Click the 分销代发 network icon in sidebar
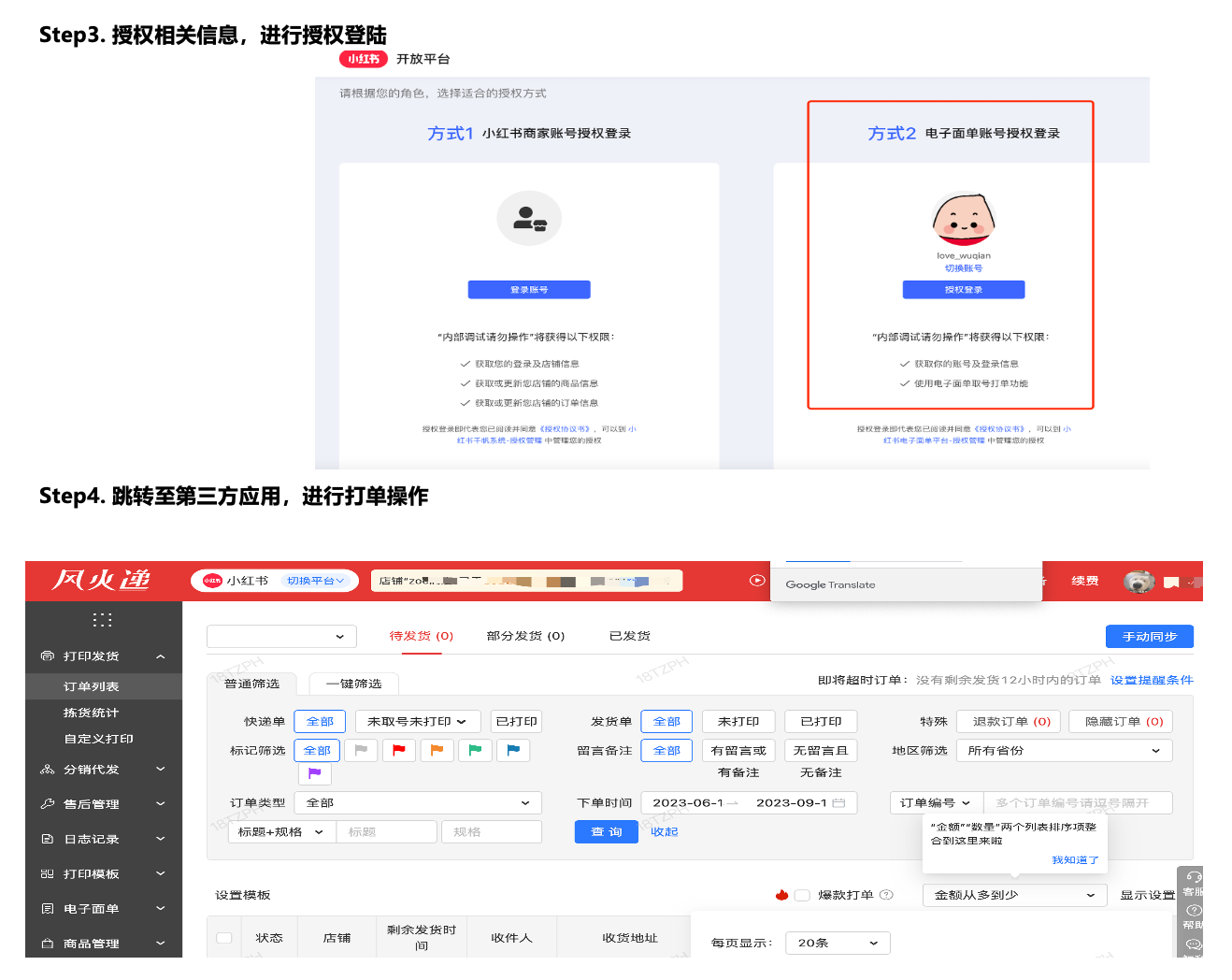Image resolution: width=1232 pixels, height=980 pixels. 48,770
